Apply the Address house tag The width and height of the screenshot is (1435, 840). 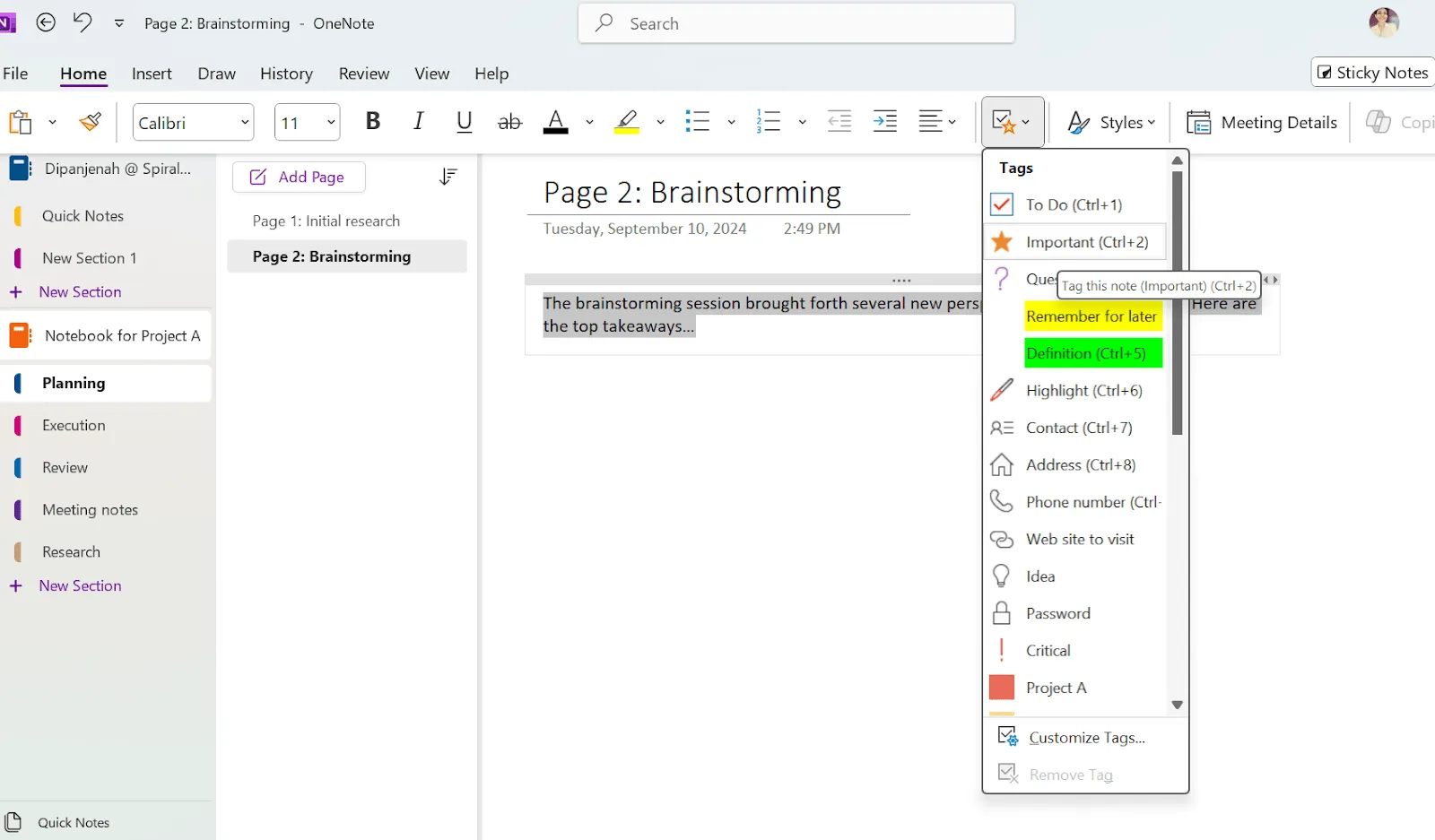tap(1074, 465)
